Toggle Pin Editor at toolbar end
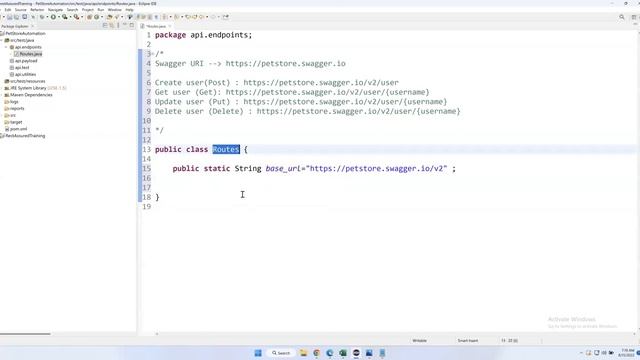Screen dimensions: 640x360 pyautogui.click(x=226, y=17)
